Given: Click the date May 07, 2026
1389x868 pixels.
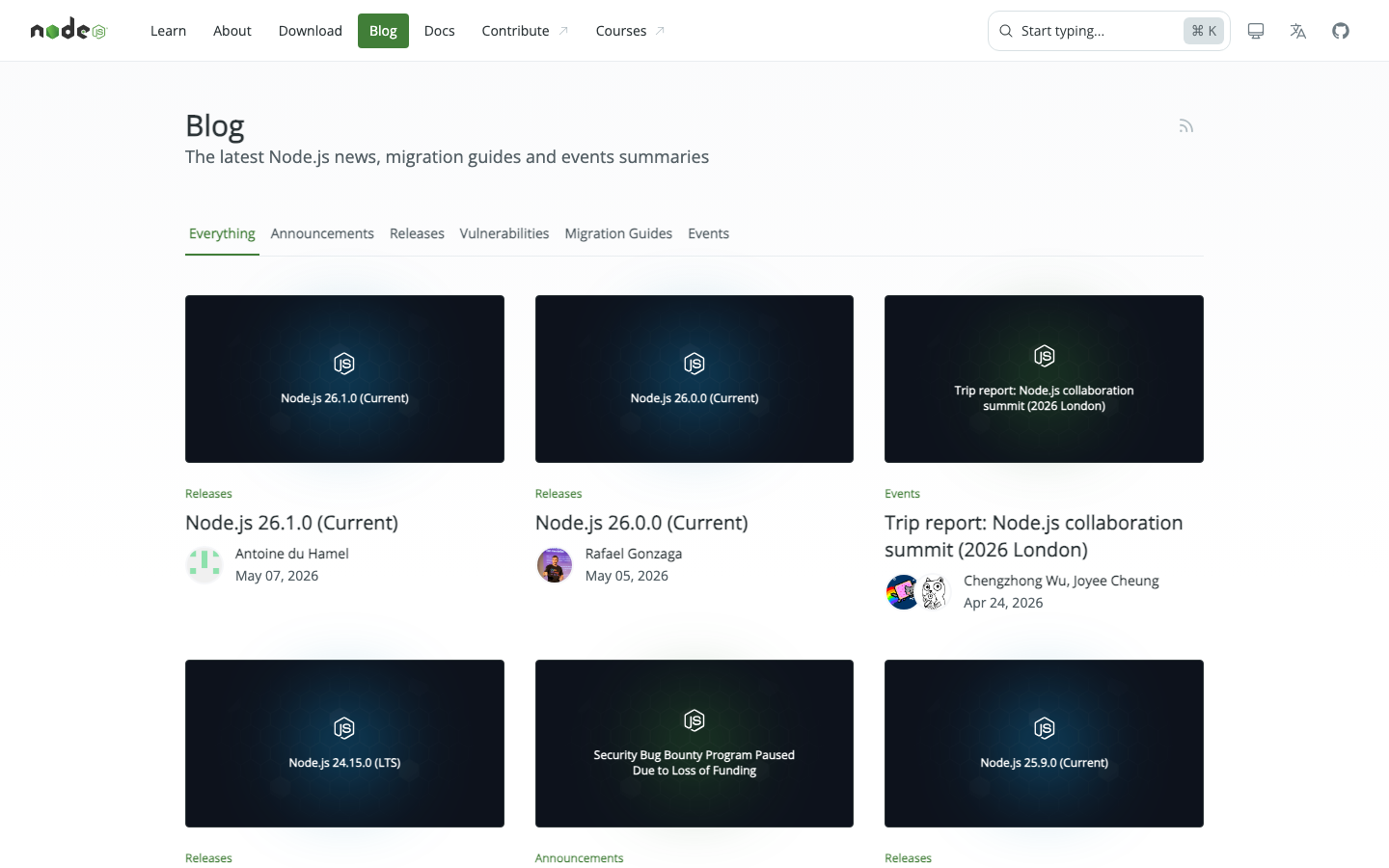Looking at the screenshot, I should (277, 576).
